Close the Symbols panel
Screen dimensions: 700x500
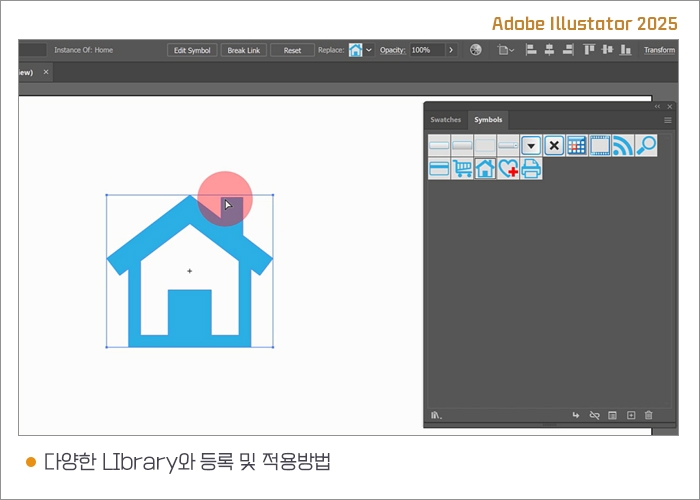tap(670, 107)
